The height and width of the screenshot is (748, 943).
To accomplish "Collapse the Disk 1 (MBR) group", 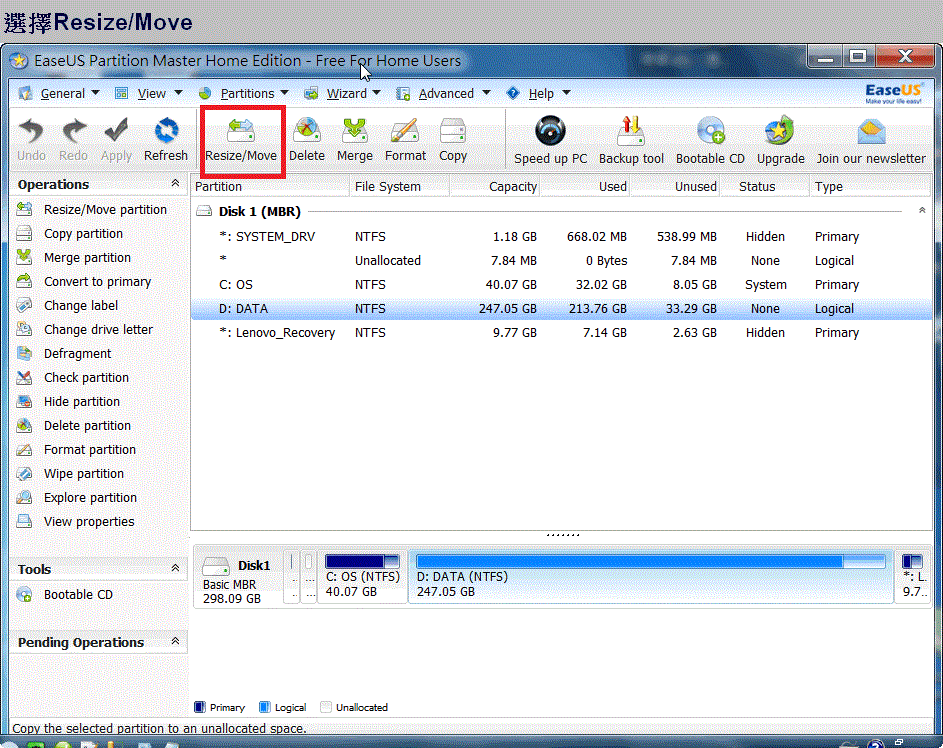I will coord(922,210).
